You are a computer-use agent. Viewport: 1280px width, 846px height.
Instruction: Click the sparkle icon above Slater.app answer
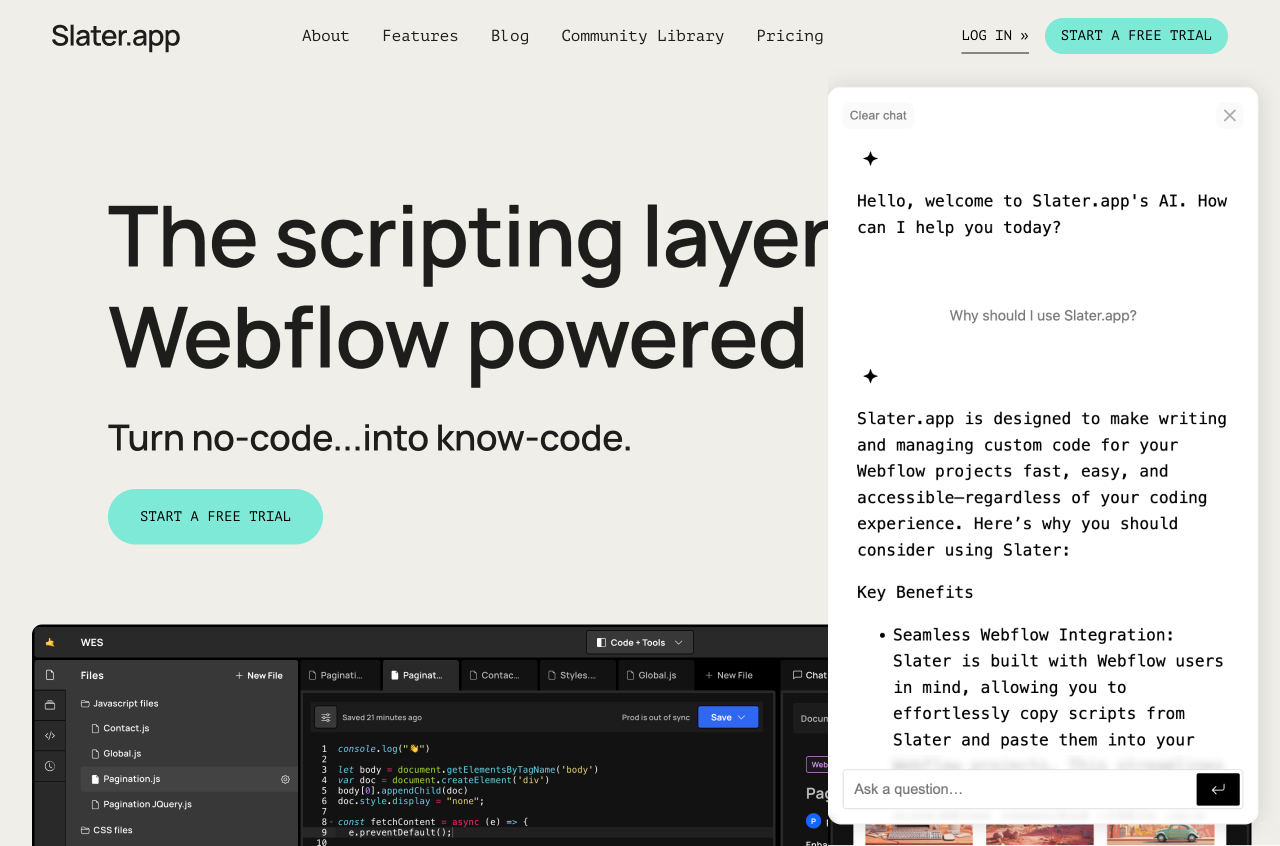[870, 376]
